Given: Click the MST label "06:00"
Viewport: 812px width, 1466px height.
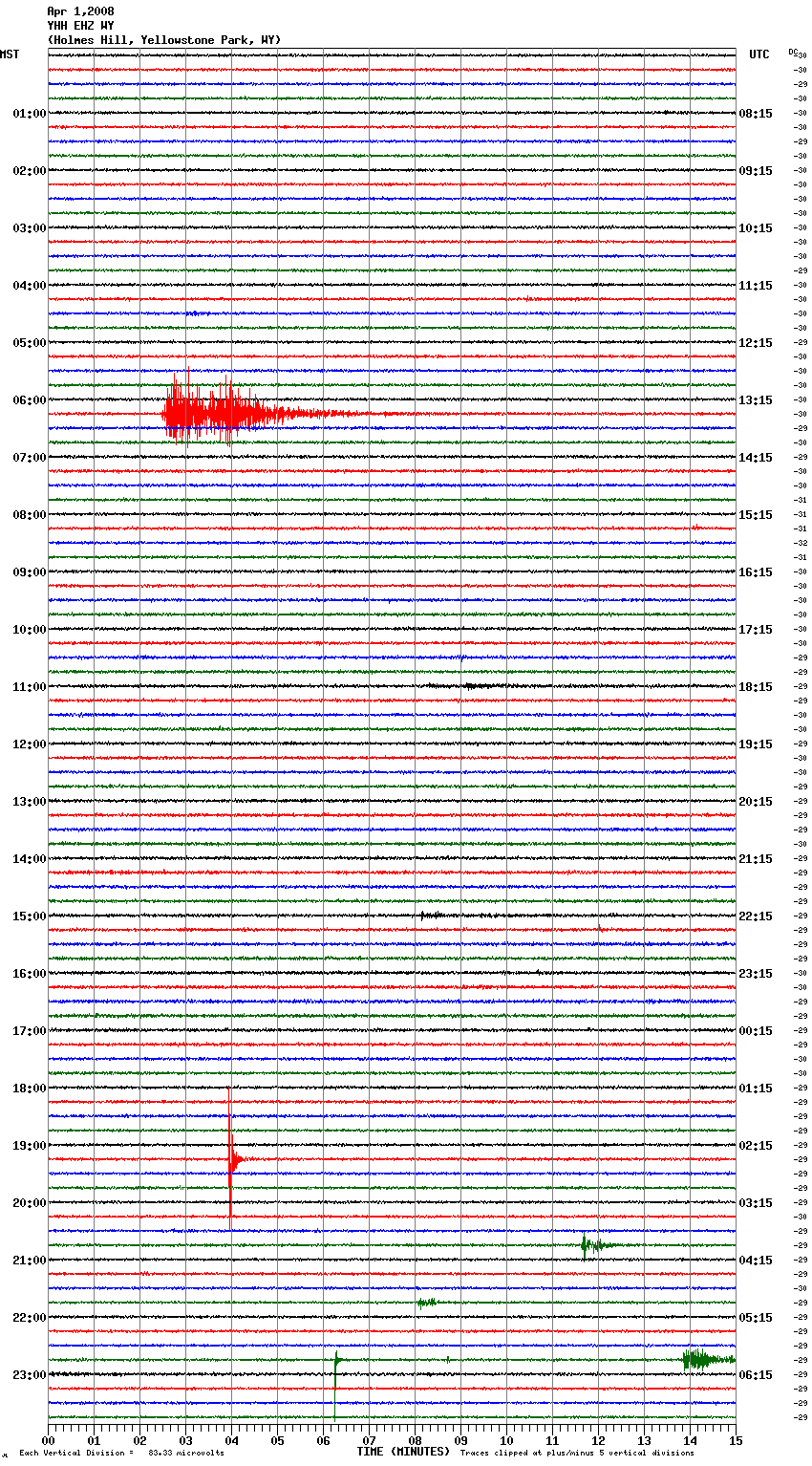Looking at the screenshot, I should click(x=30, y=400).
